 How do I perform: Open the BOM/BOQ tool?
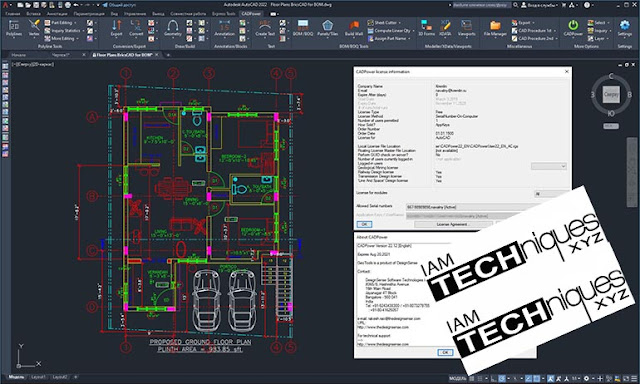pyautogui.click(x=303, y=28)
